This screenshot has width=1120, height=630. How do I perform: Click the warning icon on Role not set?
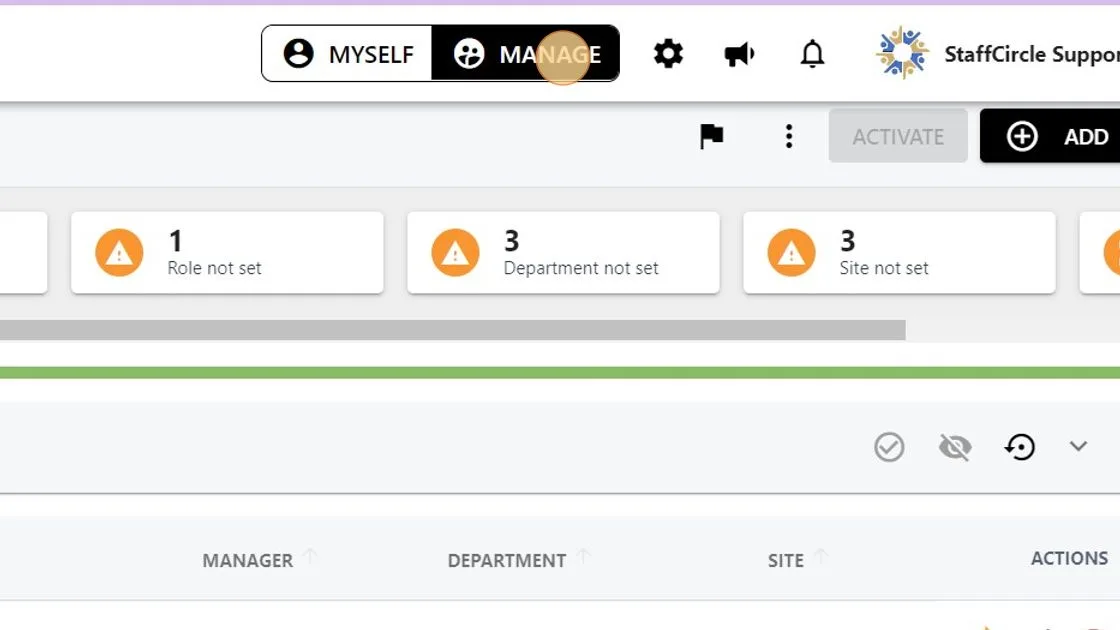pyautogui.click(x=119, y=252)
